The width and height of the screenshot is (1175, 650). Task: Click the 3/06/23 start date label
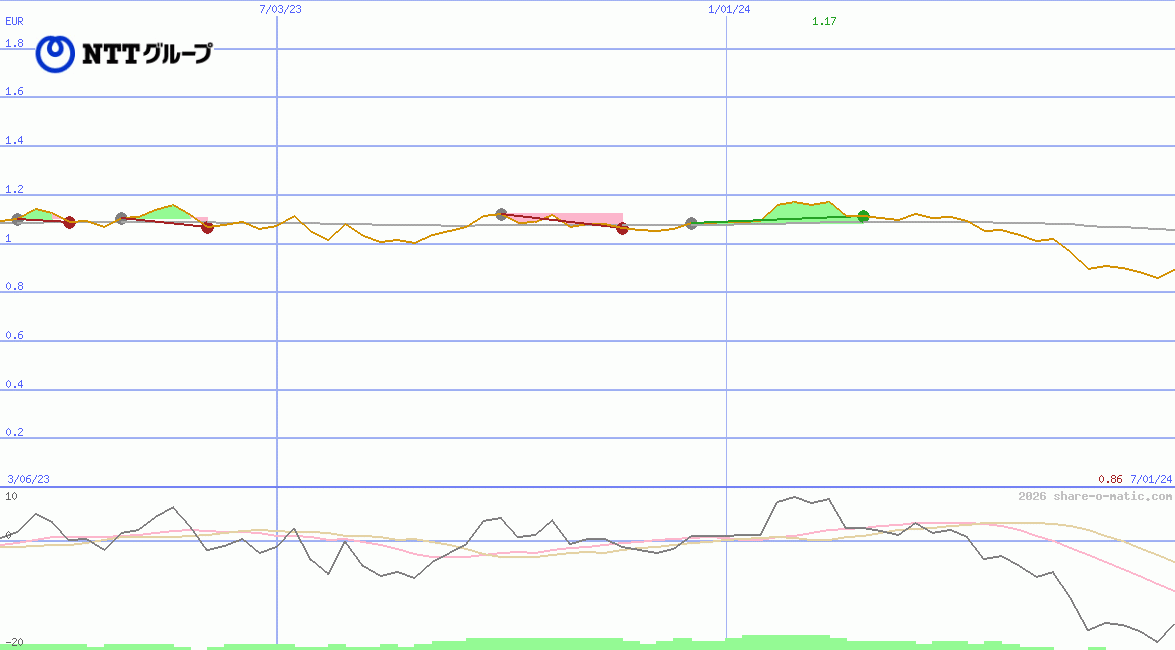(28, 479)
